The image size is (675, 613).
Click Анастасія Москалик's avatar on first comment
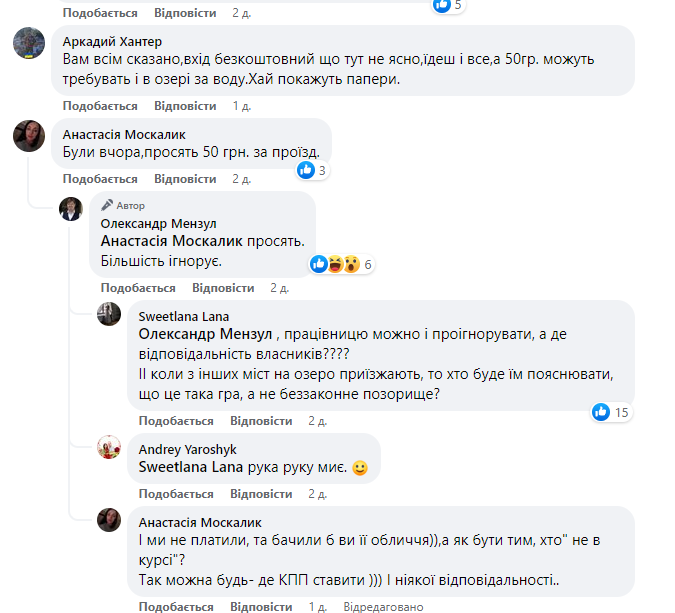pos(28,136)
